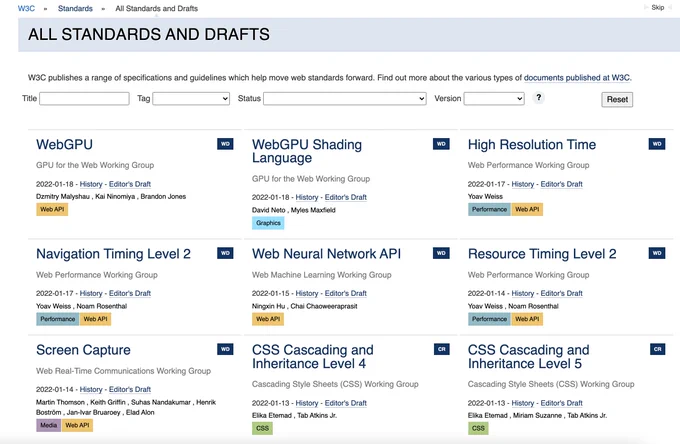This screenshot has width=680, height=444.
Task: Click Web API tag on High Resolution Time card
Action: [x=527, y=209]
